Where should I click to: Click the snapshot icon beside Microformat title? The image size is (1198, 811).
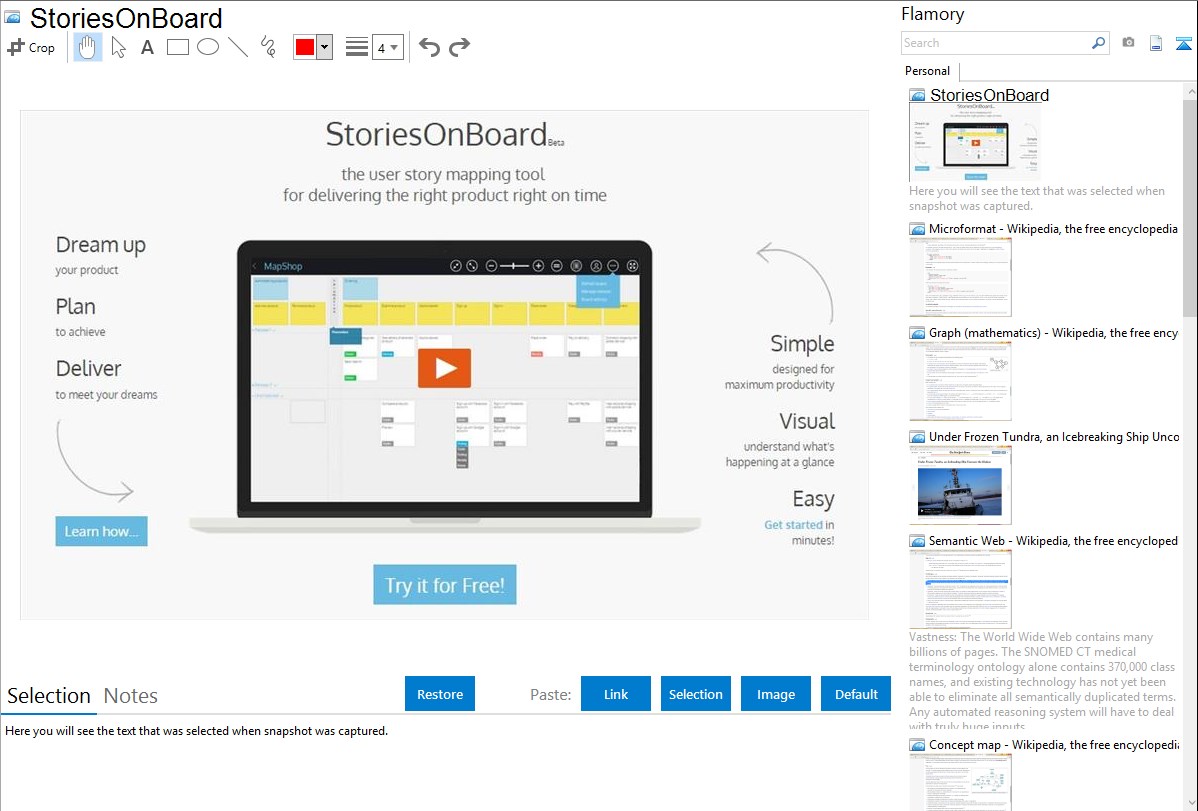pos(917,229)
